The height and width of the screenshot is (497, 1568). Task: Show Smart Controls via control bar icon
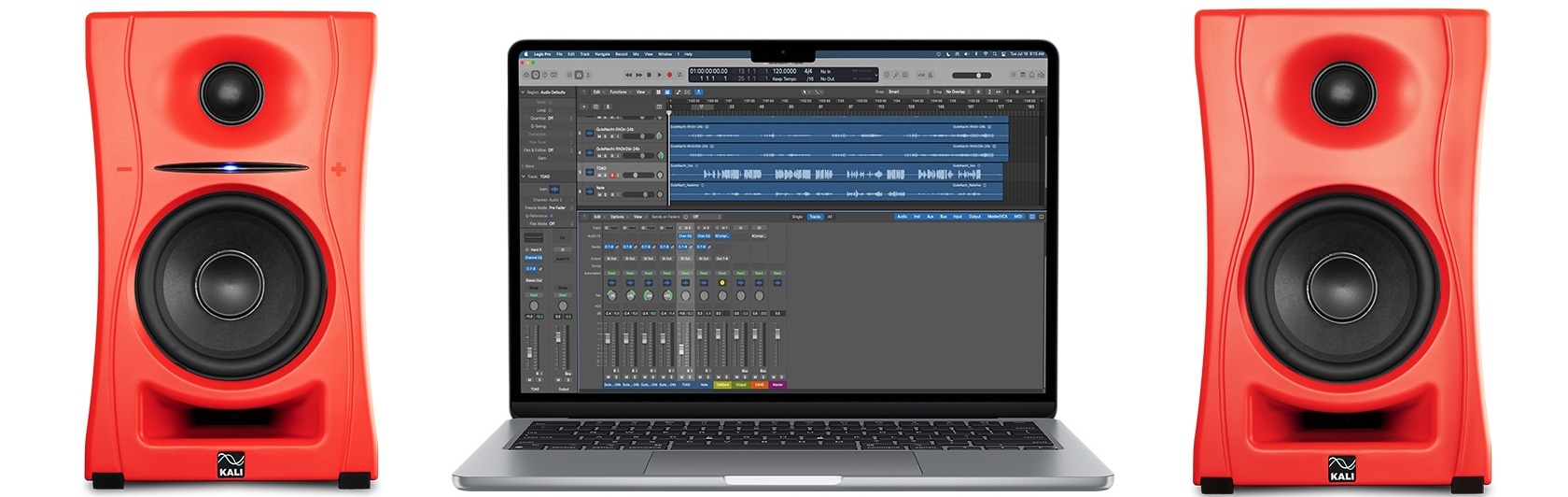click(x=569, y=75)
